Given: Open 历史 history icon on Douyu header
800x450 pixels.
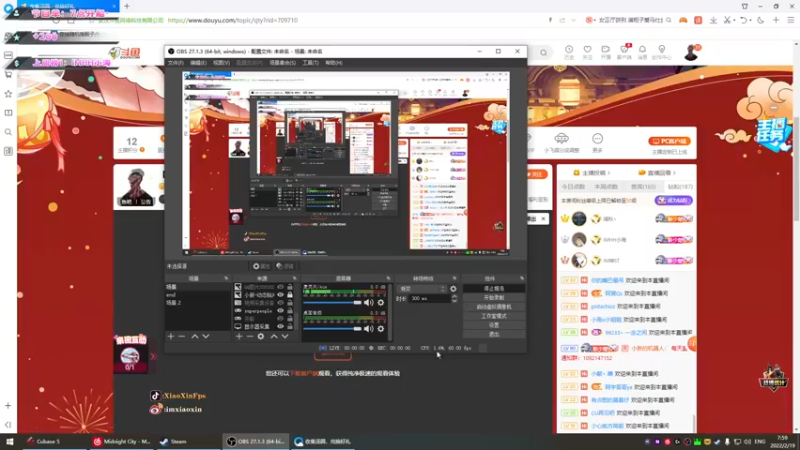Looking at the screenshot, I should pos(569,52).
